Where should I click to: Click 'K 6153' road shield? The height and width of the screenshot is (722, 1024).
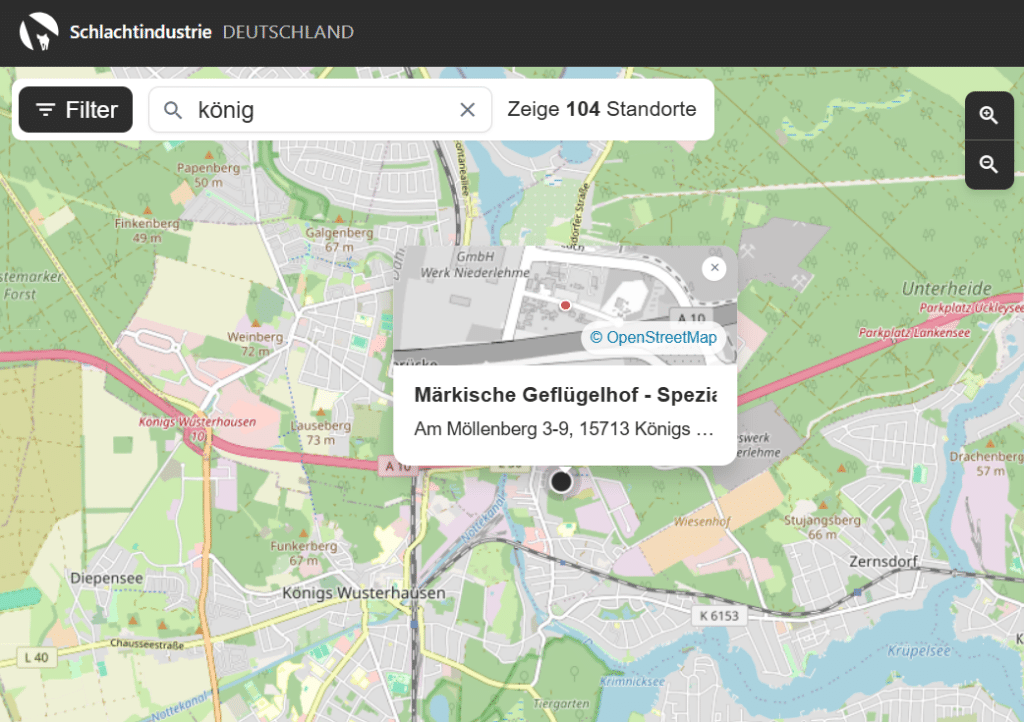pos(719,616)
